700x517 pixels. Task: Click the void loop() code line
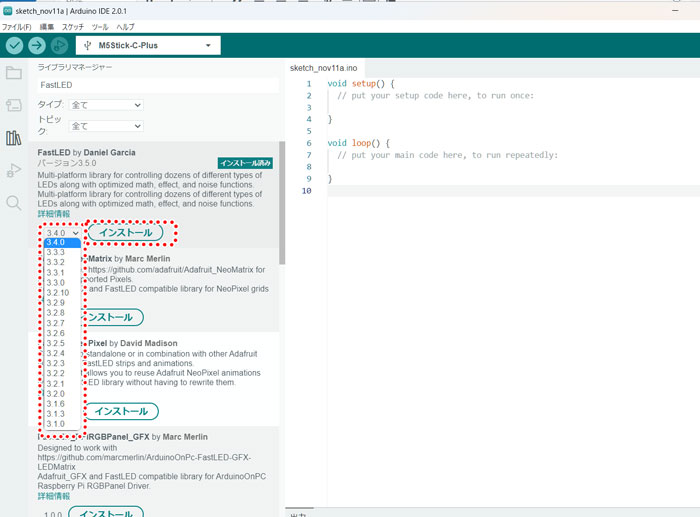click(358, 143)
